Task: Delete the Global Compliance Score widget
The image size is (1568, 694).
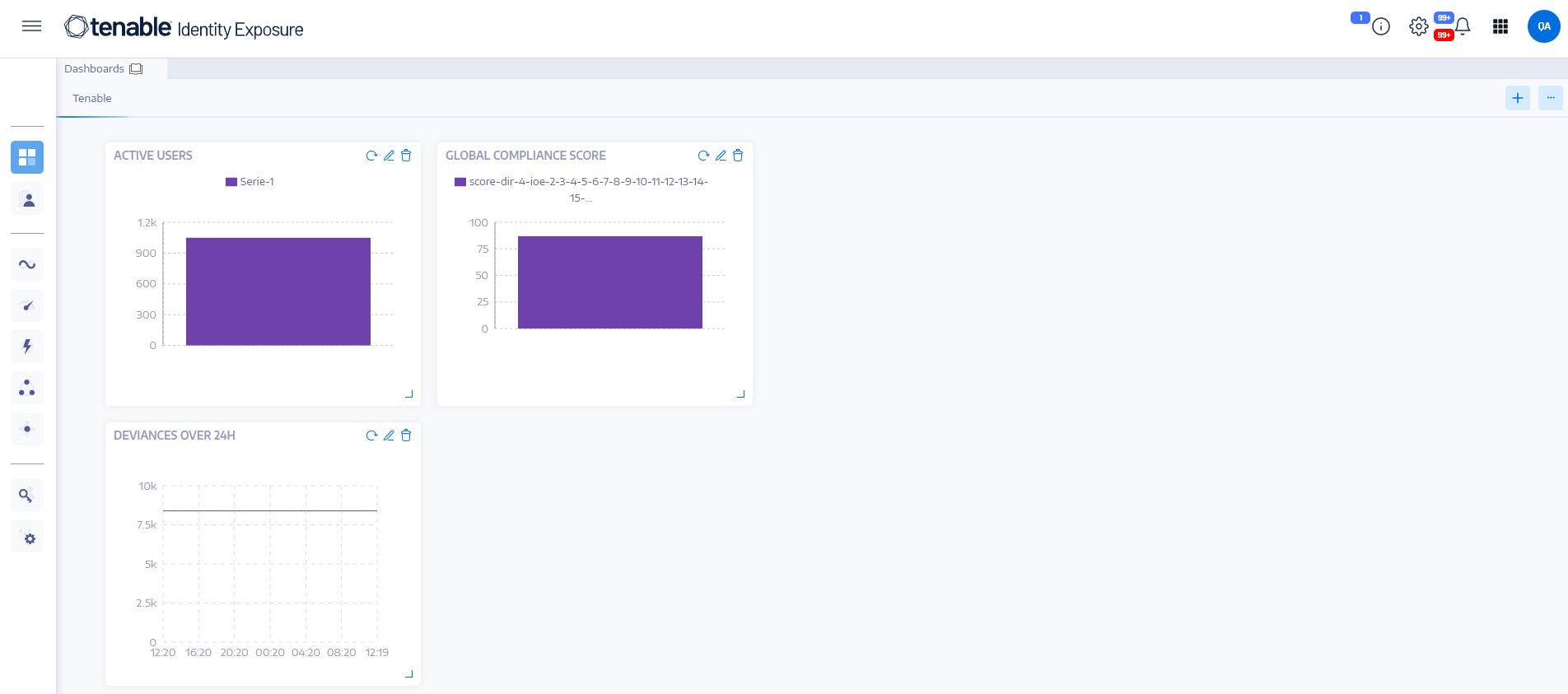Action: point(738,156)
